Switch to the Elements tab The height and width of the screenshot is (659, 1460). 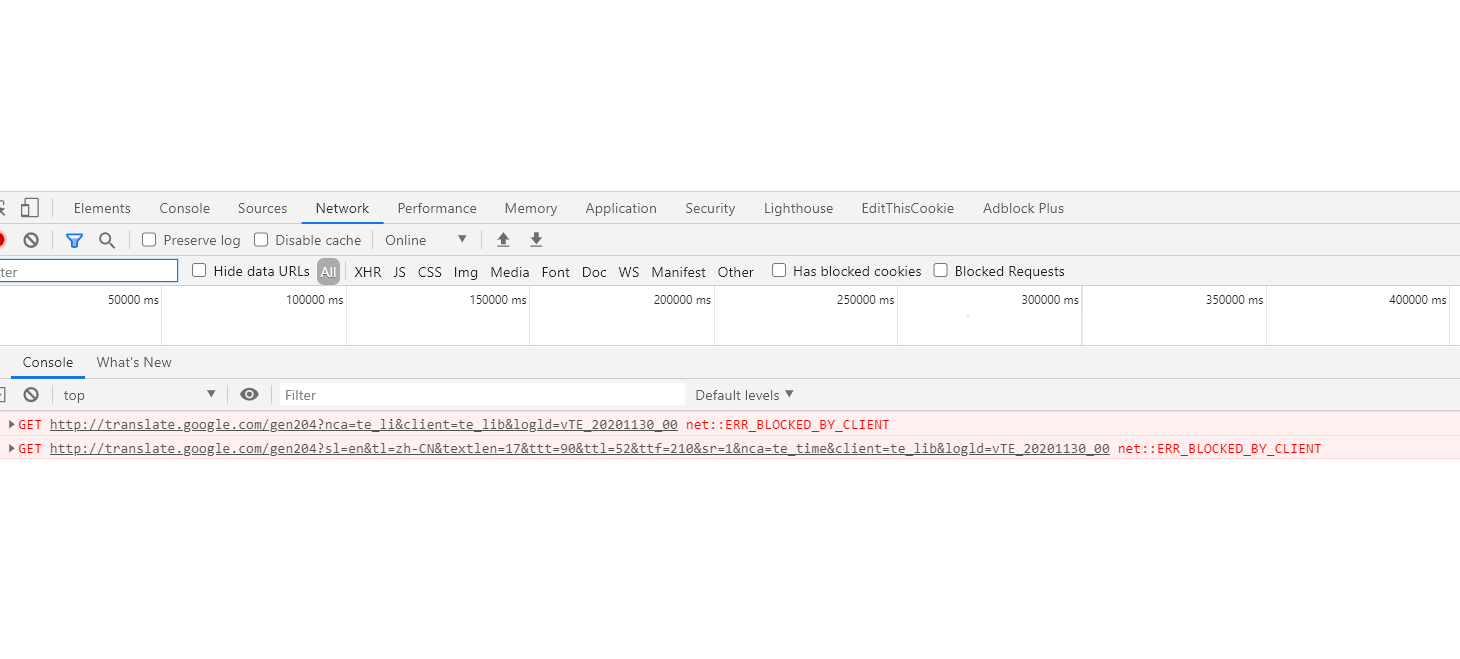pos(101,207)
